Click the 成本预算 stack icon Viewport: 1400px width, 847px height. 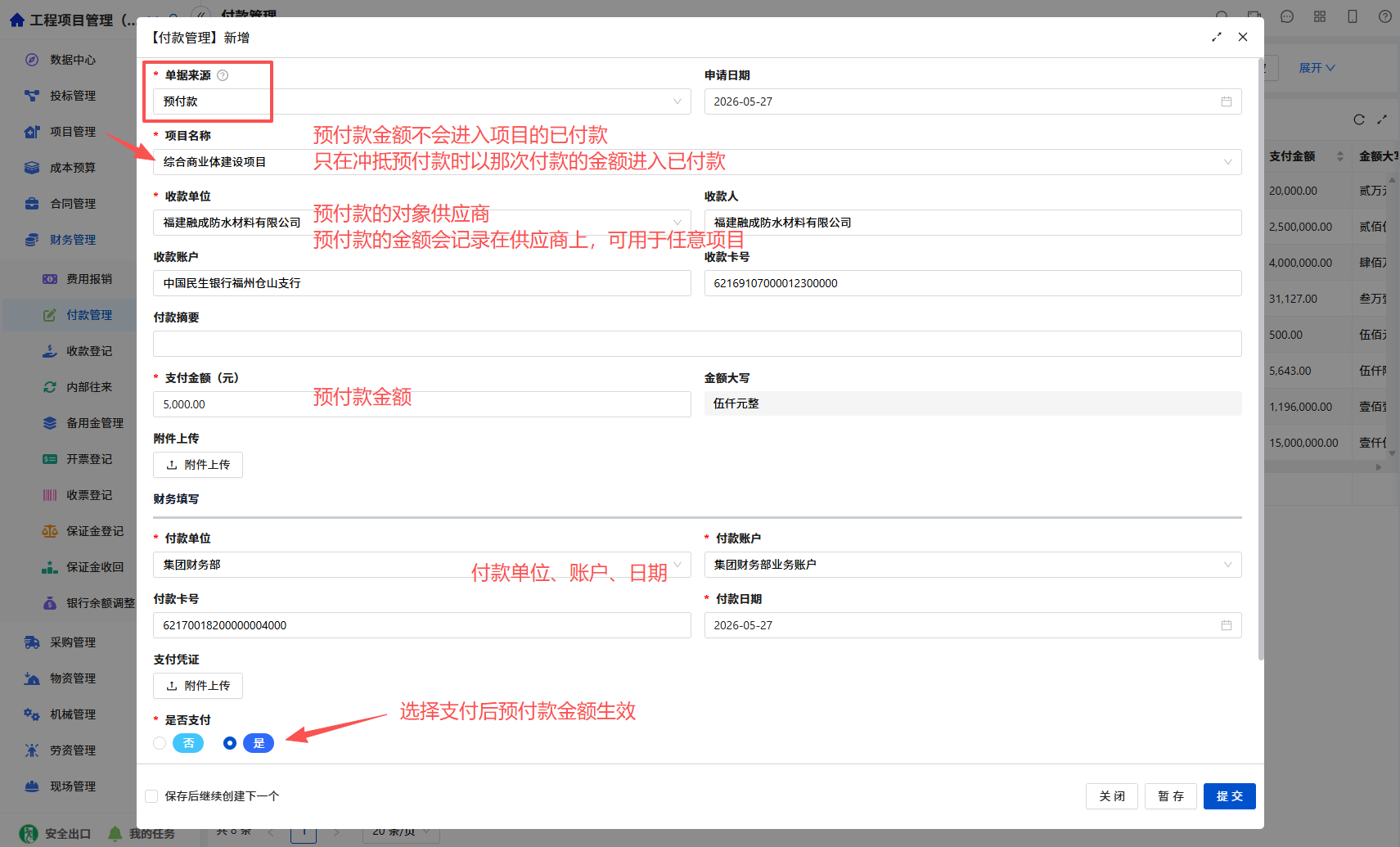32,168
